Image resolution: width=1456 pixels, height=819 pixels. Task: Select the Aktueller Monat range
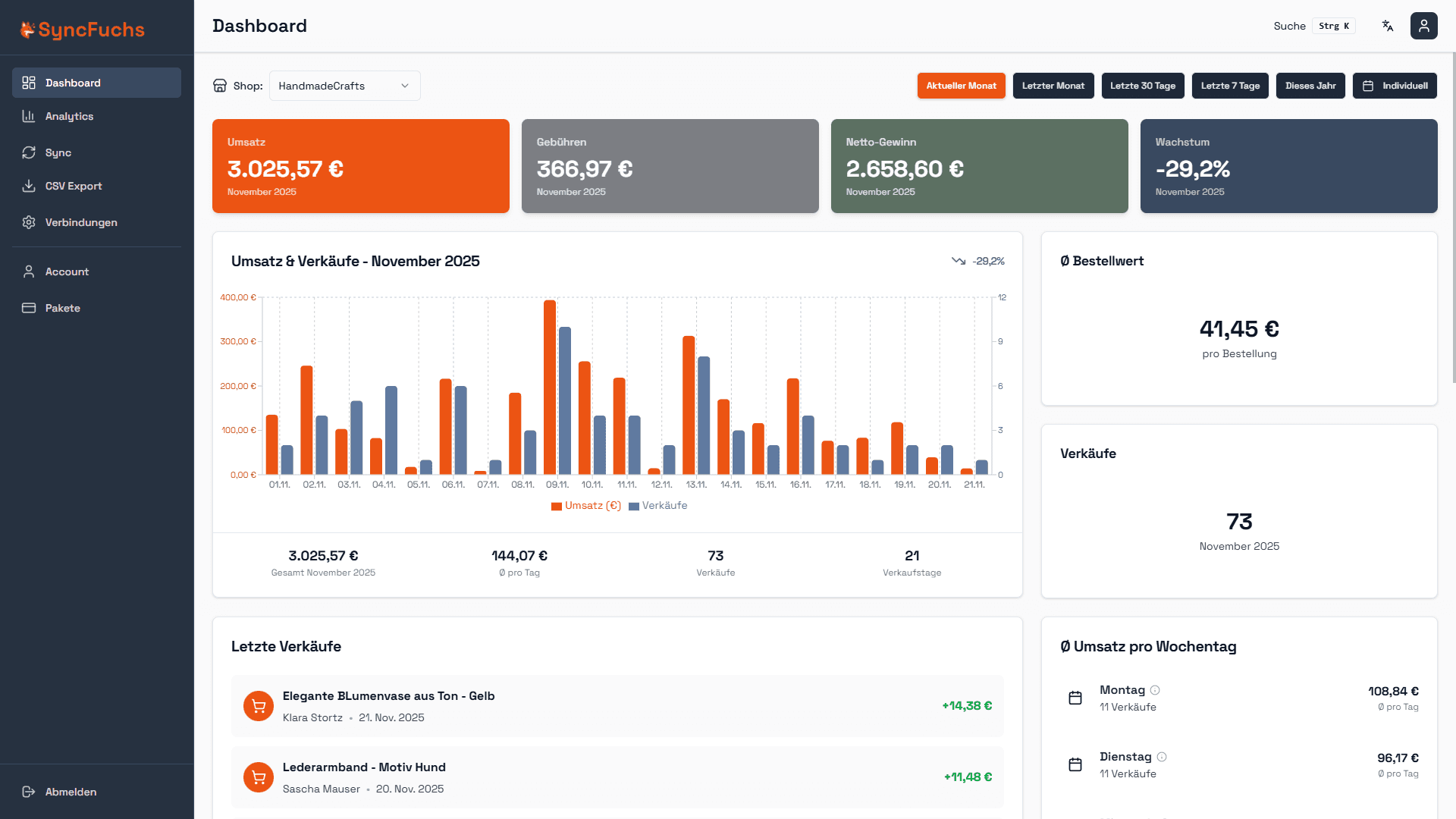961,86
